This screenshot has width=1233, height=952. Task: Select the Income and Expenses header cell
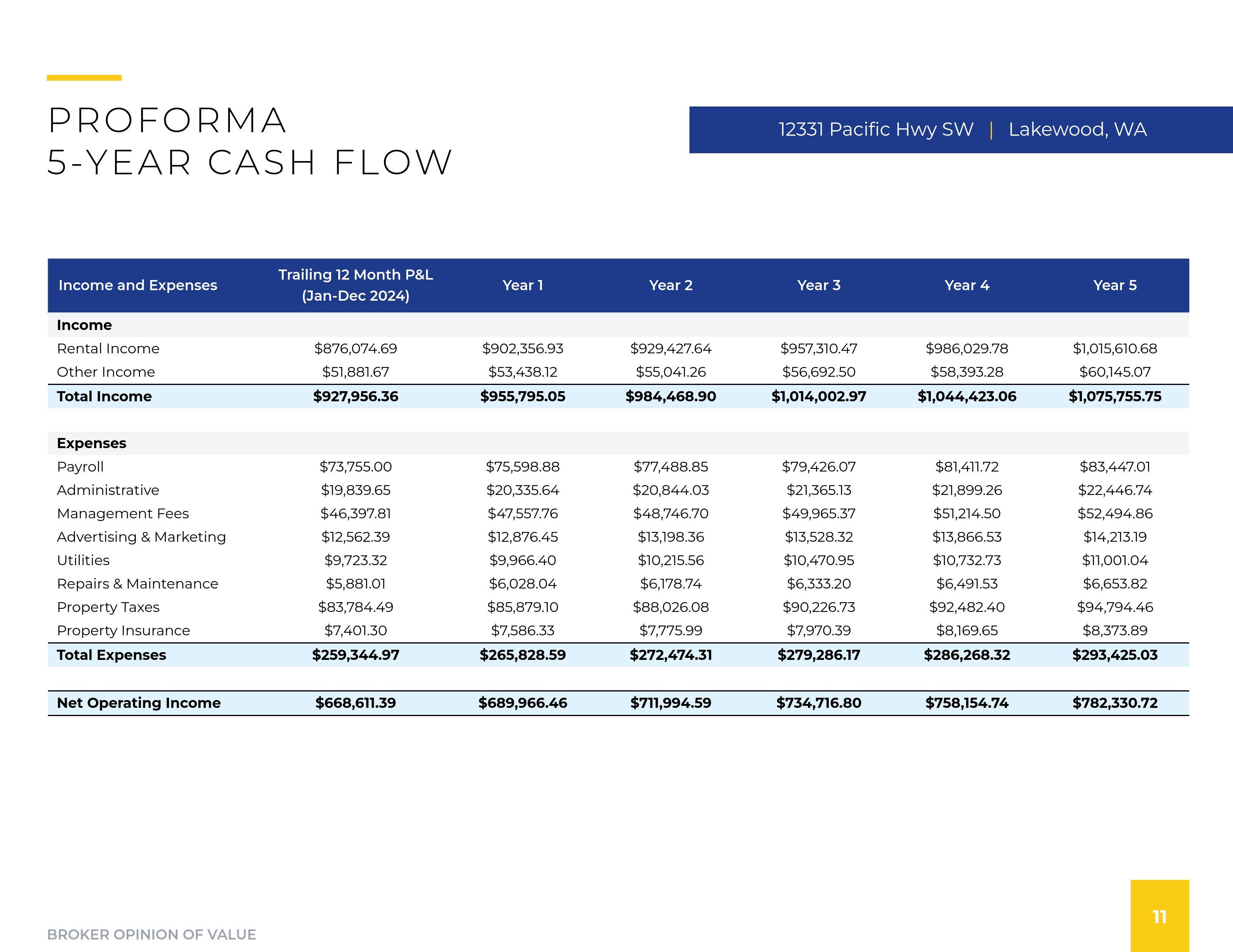138,285
